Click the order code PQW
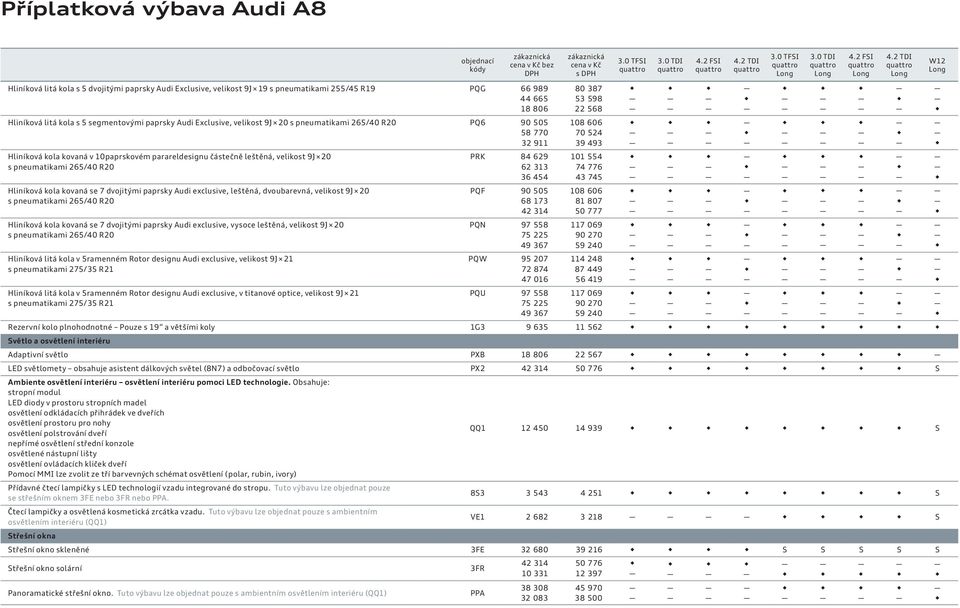 tap(478, 259)
